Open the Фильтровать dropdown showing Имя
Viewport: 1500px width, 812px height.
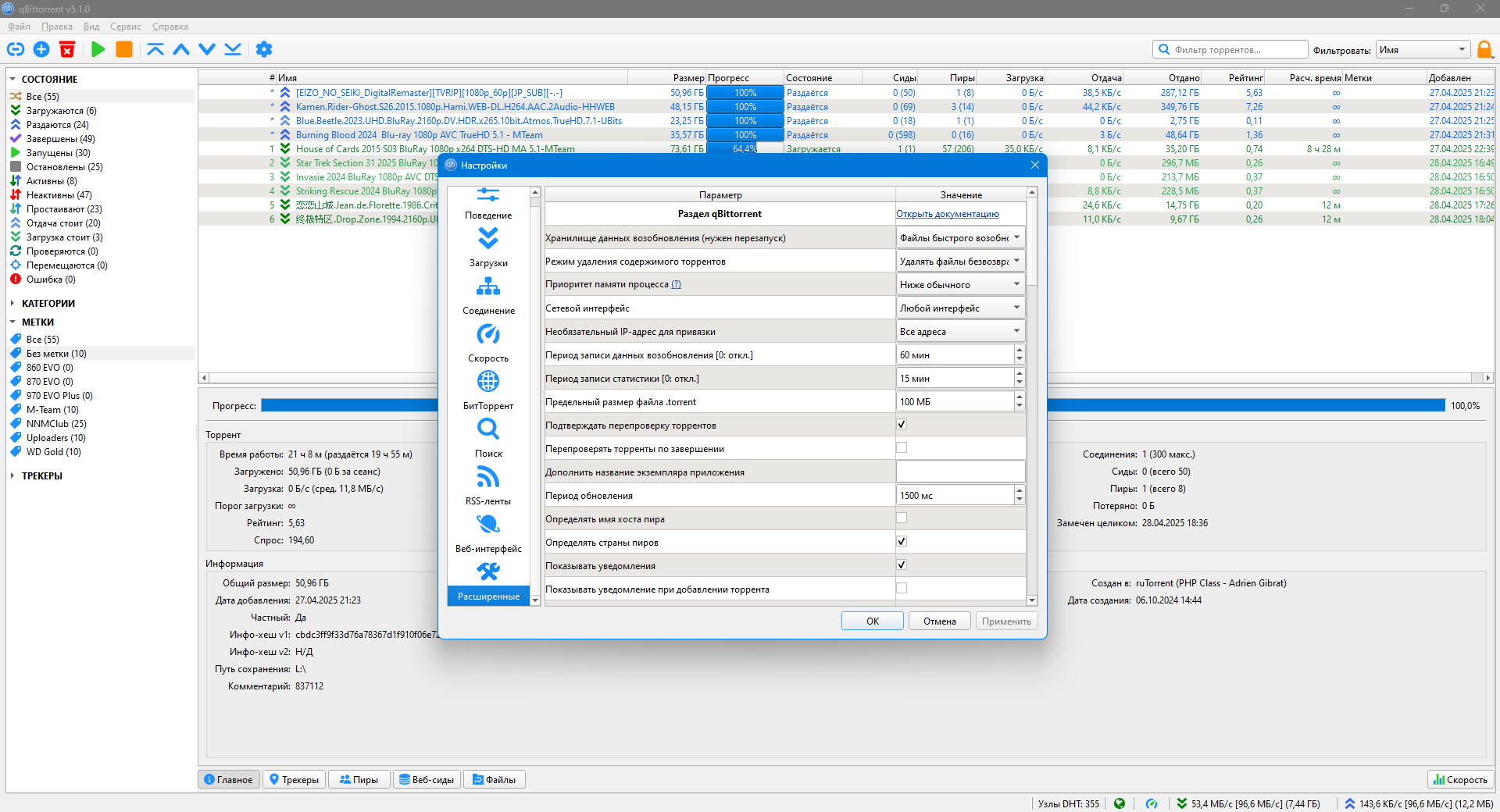pyautogui.click(x=1423, y=50)
